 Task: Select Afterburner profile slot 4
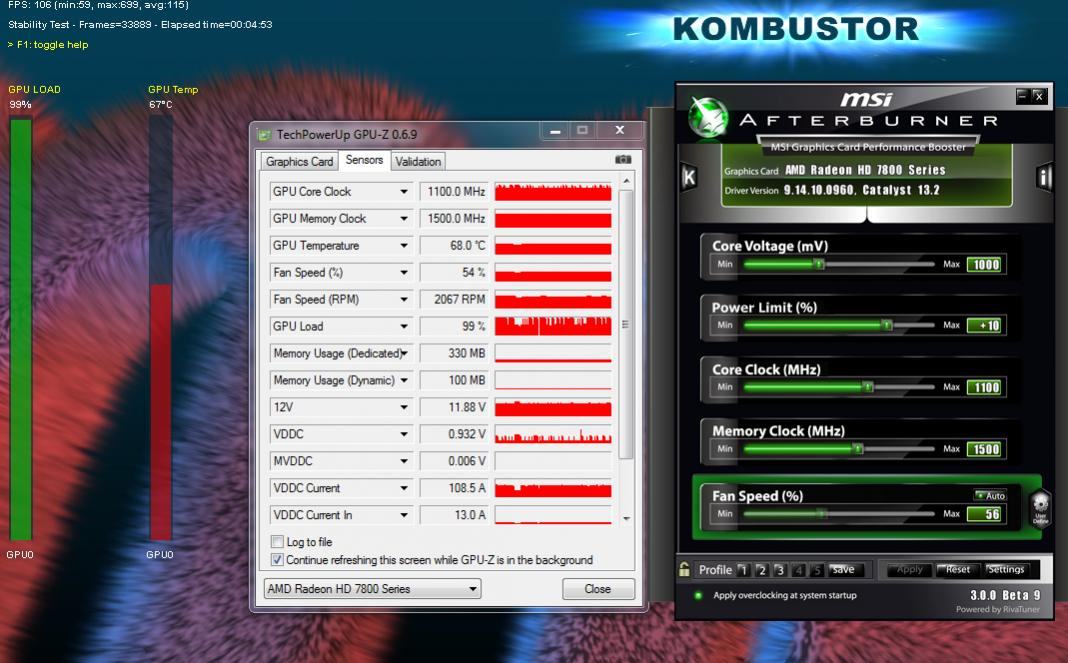click(798, 570)
